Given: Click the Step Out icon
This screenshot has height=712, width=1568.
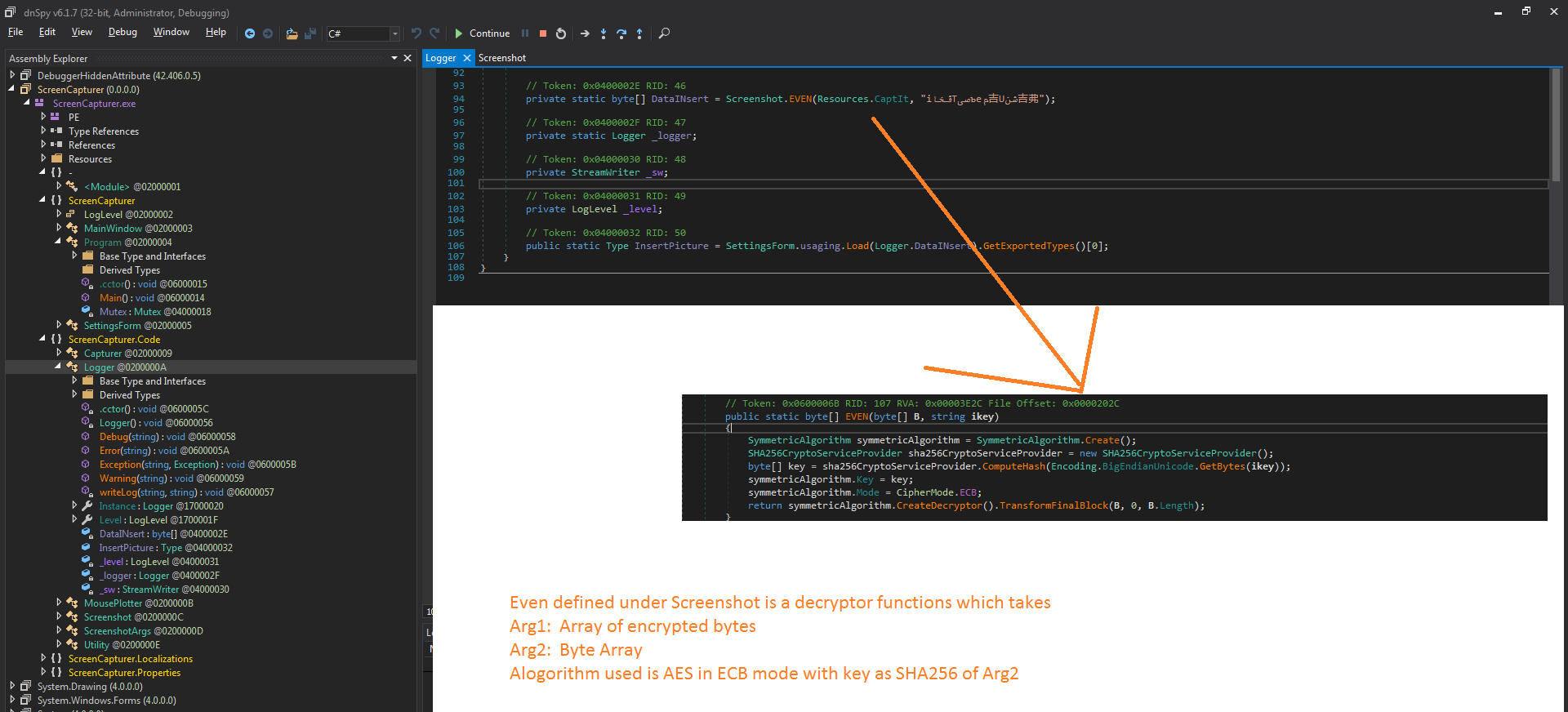Looking at the screenshot, I should (639, 33).
